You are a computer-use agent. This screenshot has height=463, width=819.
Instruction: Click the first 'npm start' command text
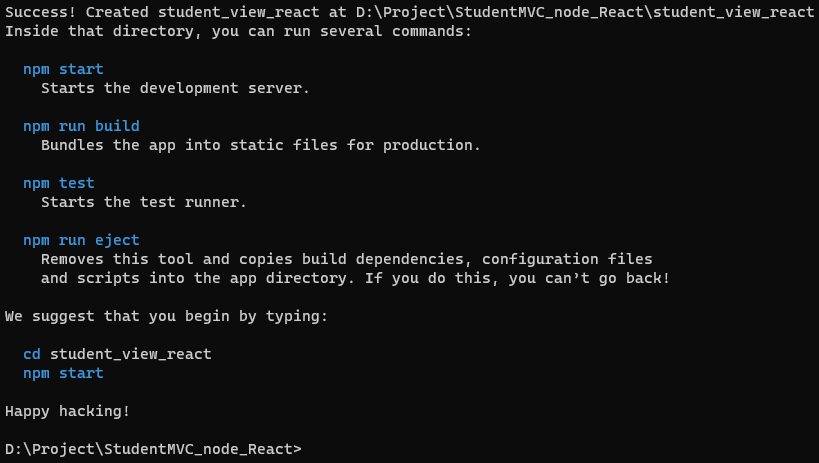pos(63,69)
